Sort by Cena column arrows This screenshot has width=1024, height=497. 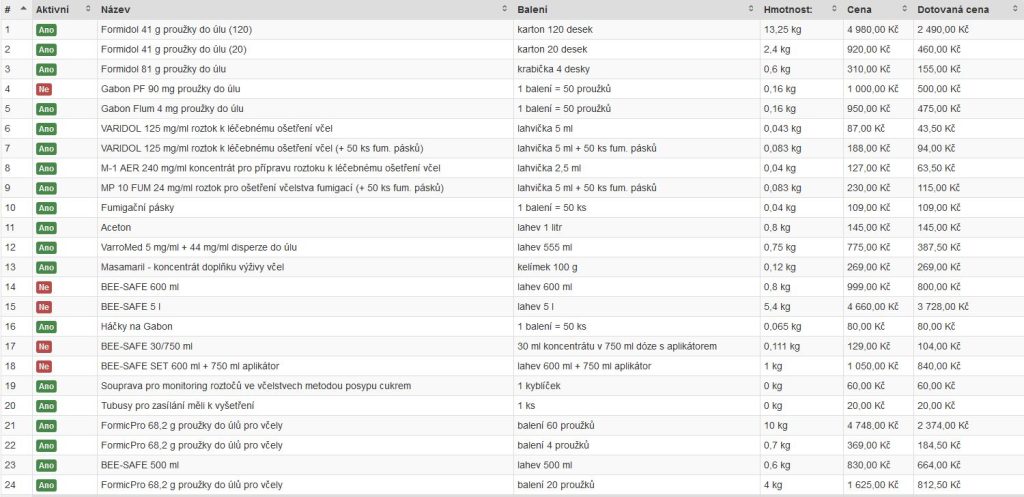point(904,10)
